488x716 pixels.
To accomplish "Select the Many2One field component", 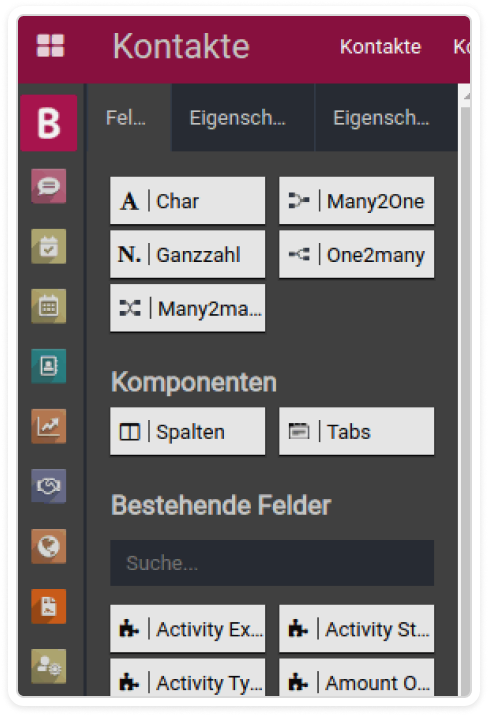I will pos(357,201).
